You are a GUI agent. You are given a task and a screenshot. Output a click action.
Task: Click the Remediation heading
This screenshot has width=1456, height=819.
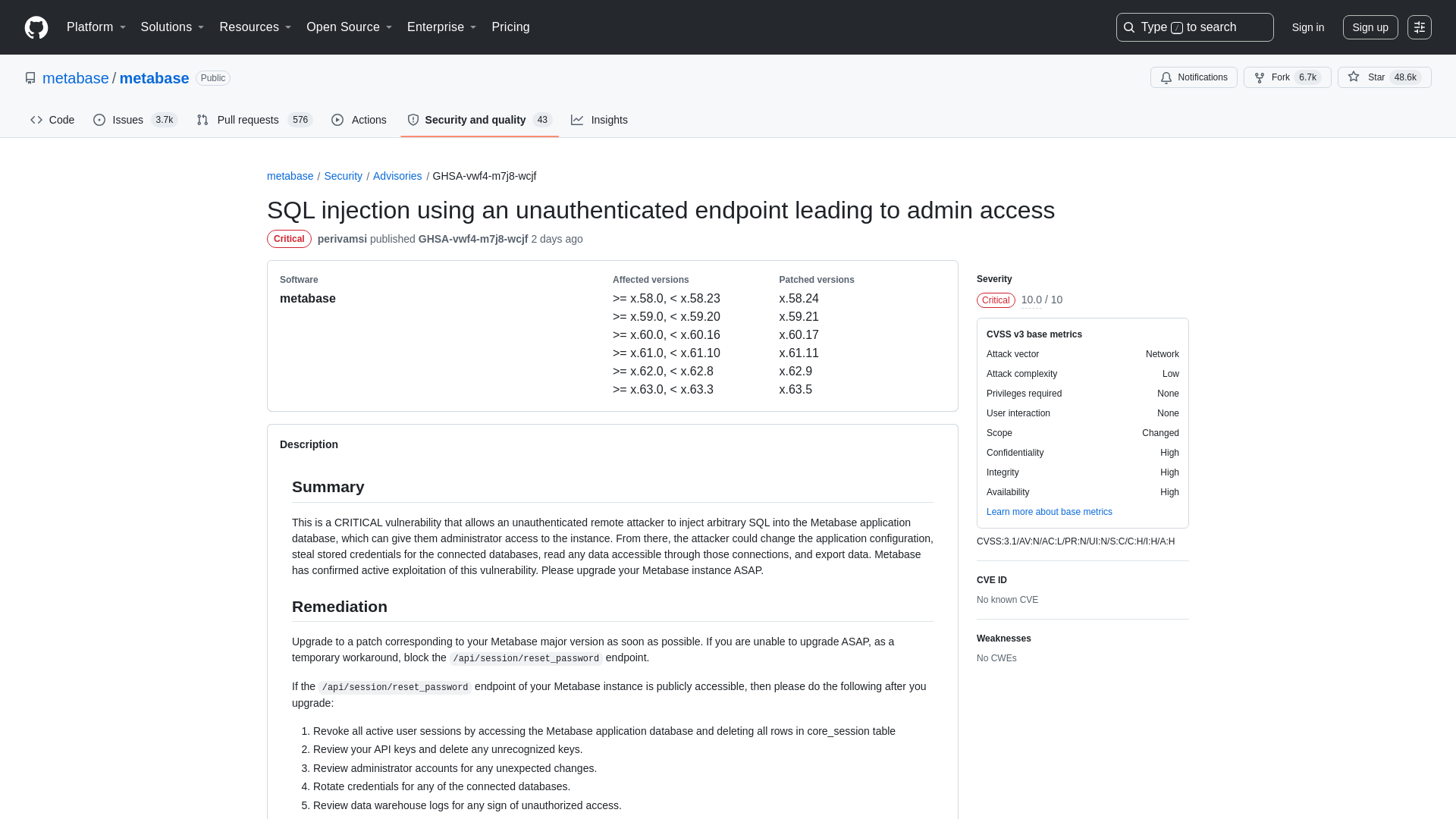coord(340,607)
